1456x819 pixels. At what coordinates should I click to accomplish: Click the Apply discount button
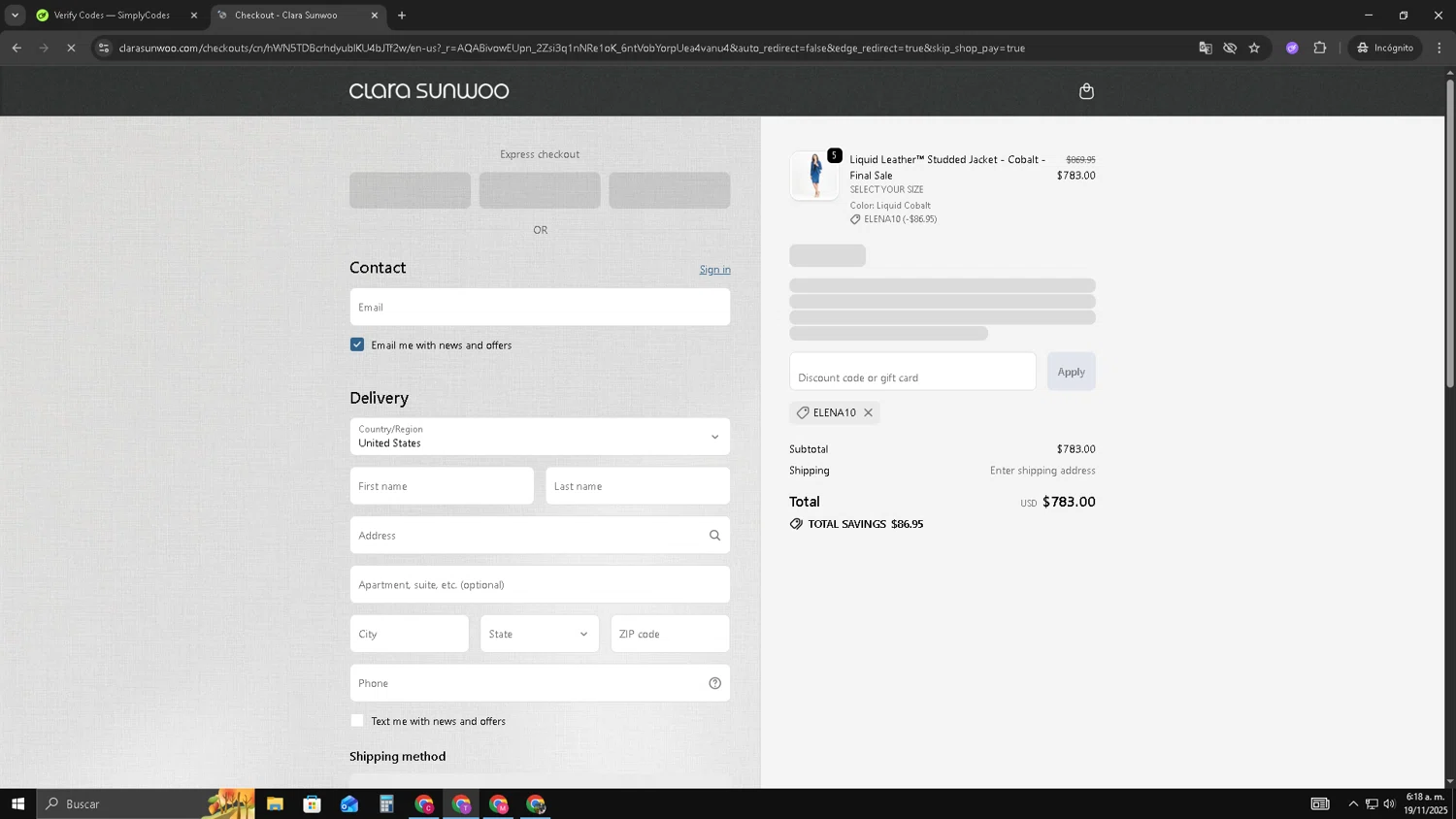coord(1071,372)
